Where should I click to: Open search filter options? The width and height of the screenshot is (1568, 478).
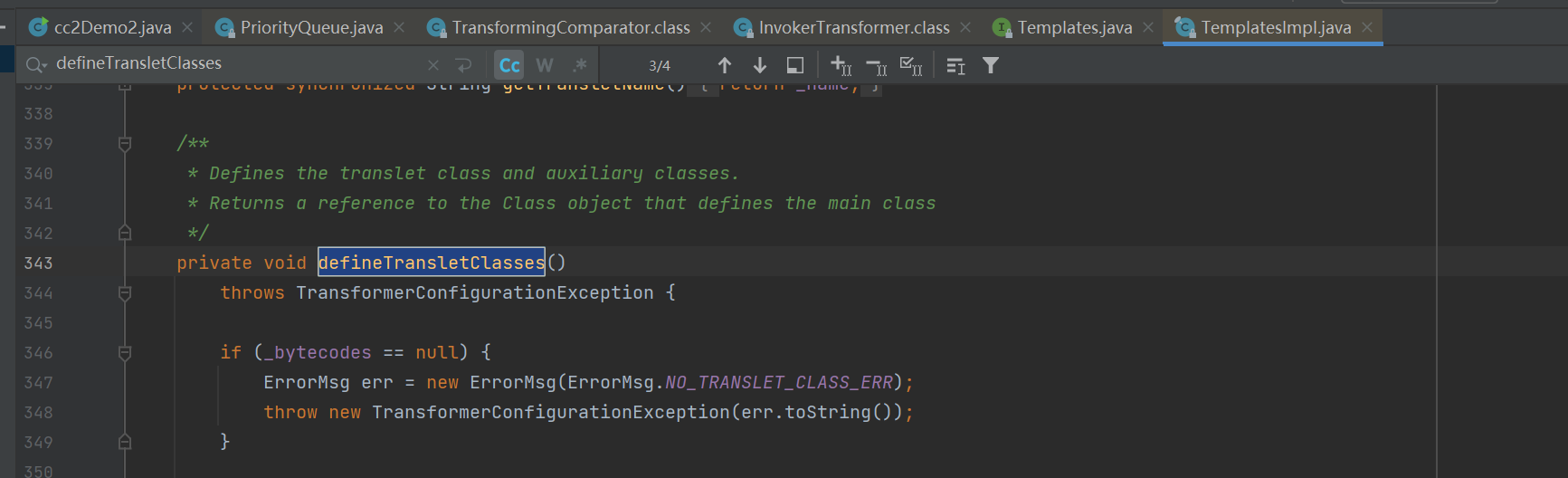click(x=991, y=65)
